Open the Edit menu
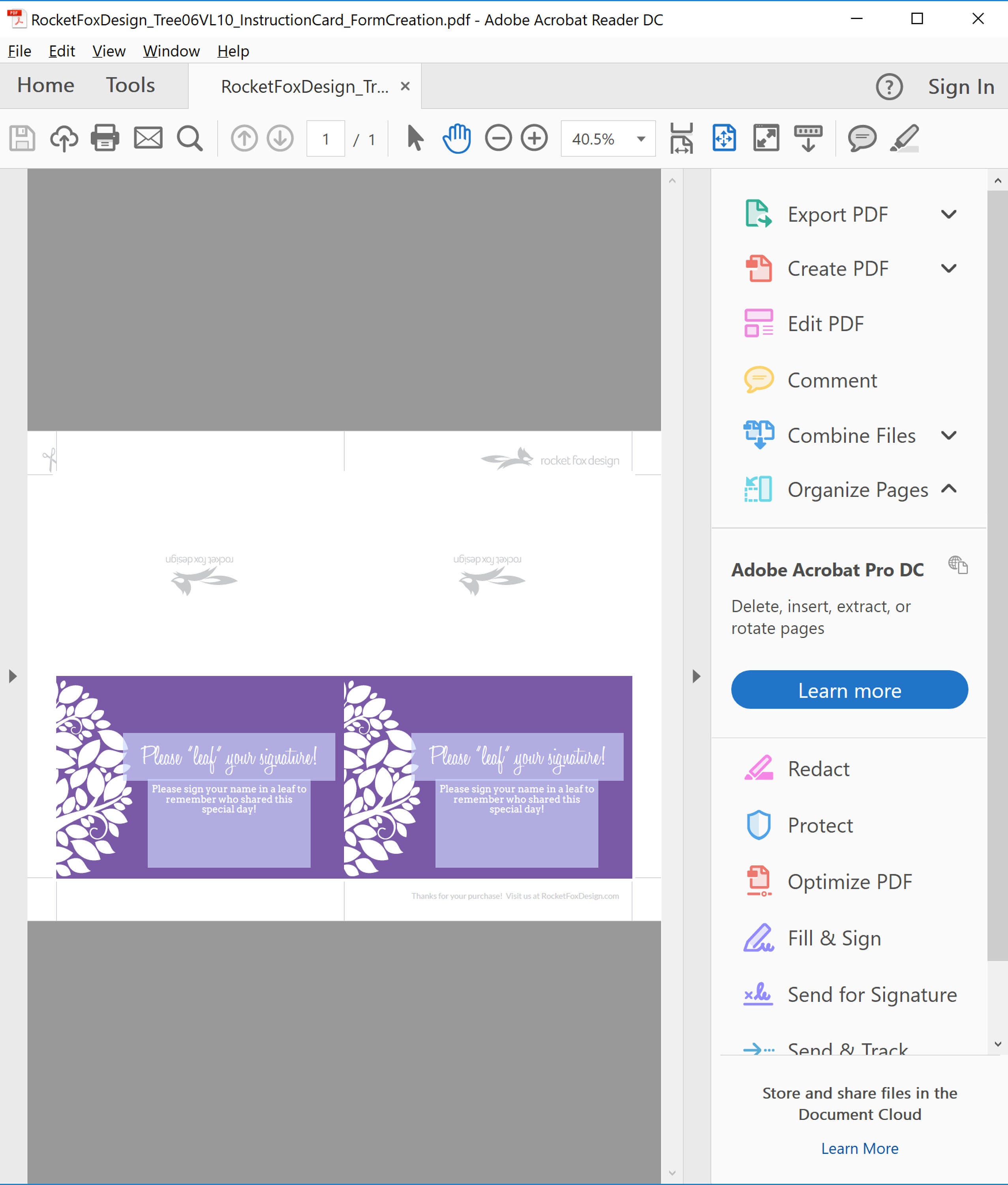The width and height of the screenshot is (1008, 1185). 62,51
